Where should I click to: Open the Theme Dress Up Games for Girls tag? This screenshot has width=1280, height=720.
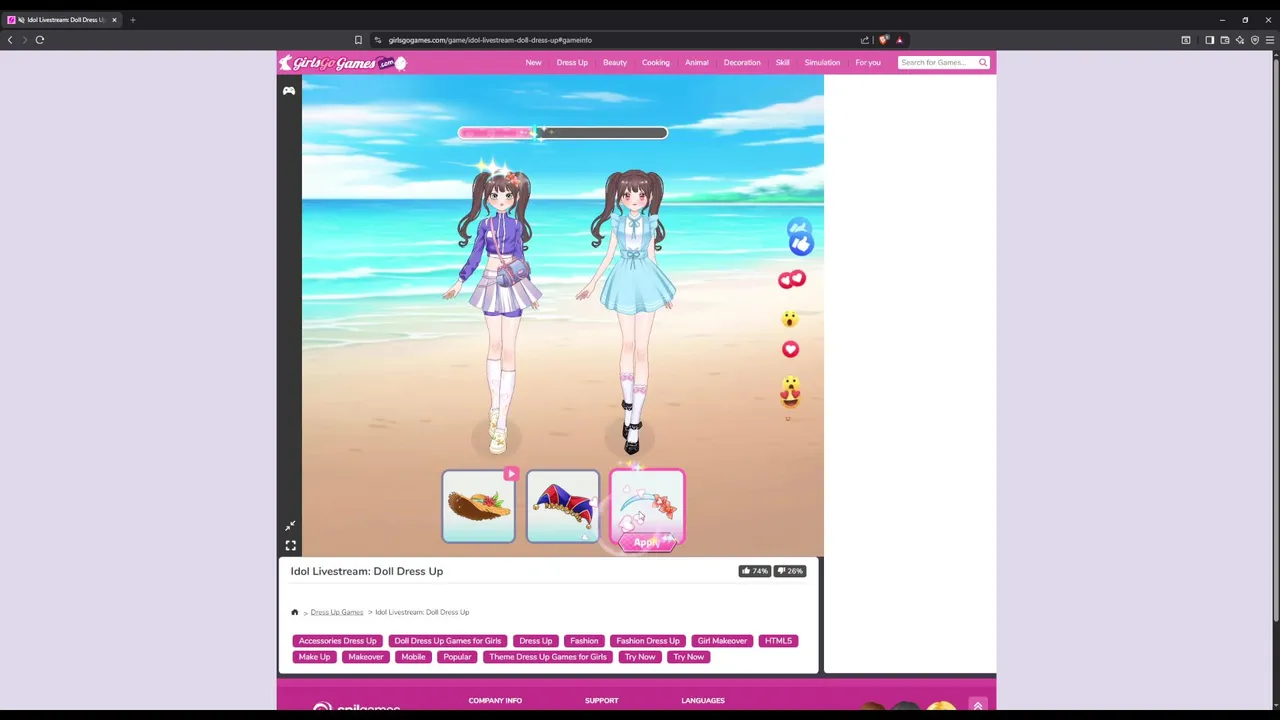[x=548, y=657]
